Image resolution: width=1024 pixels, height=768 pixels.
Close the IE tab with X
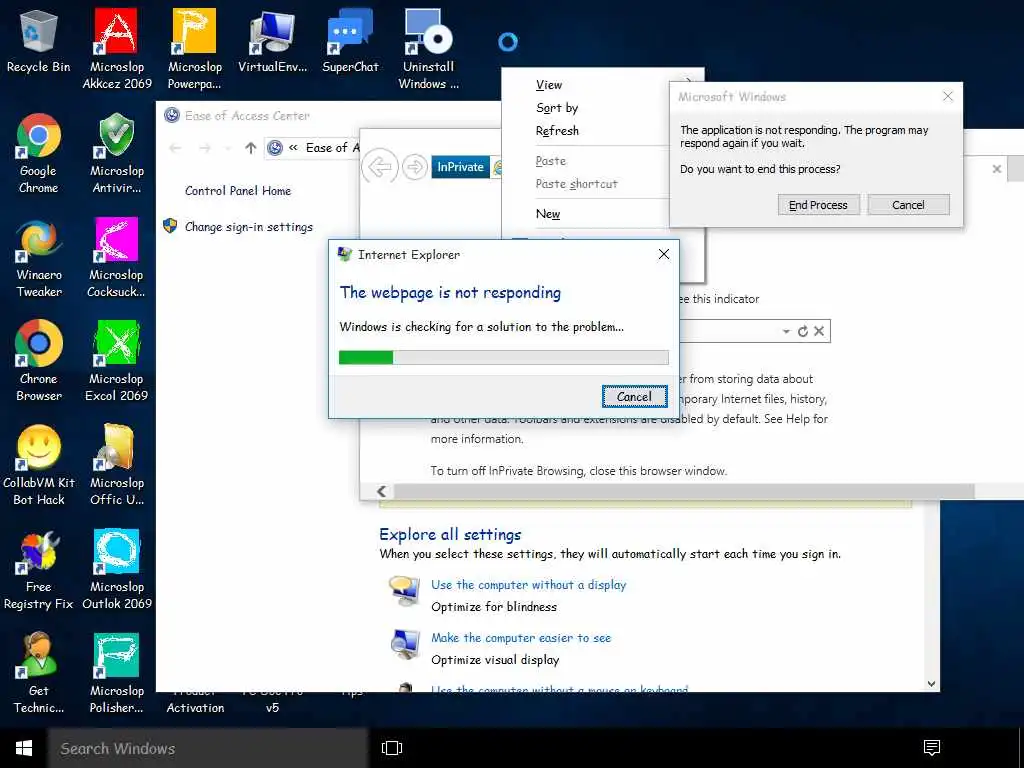point(997,168)
